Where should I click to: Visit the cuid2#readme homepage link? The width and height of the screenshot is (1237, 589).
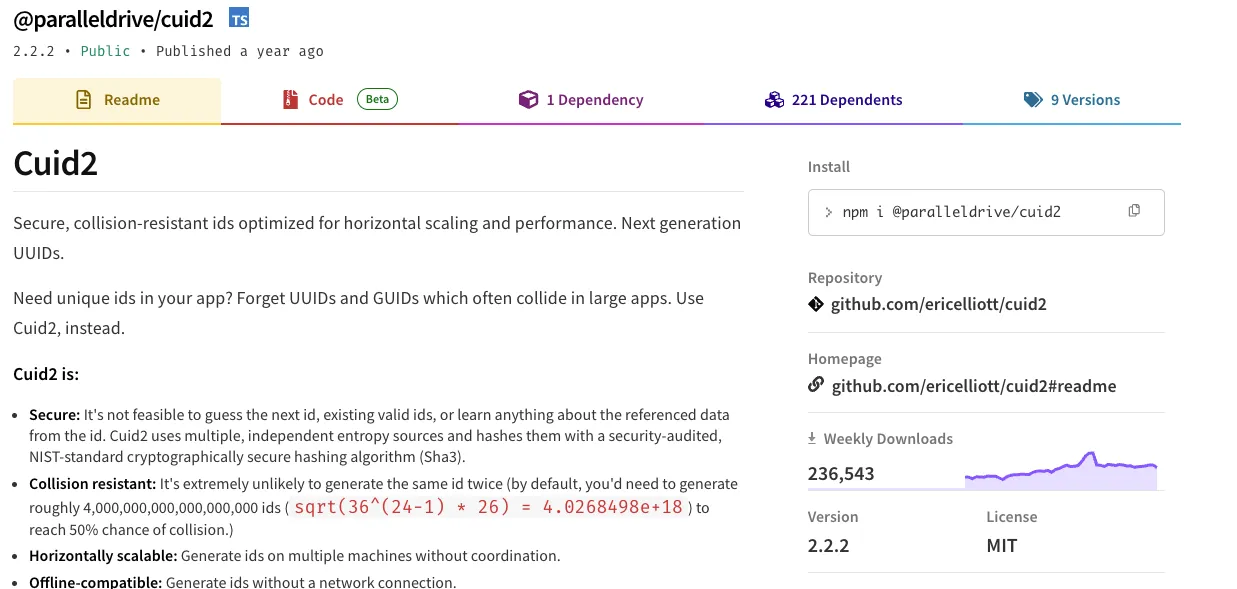point(973,386)
